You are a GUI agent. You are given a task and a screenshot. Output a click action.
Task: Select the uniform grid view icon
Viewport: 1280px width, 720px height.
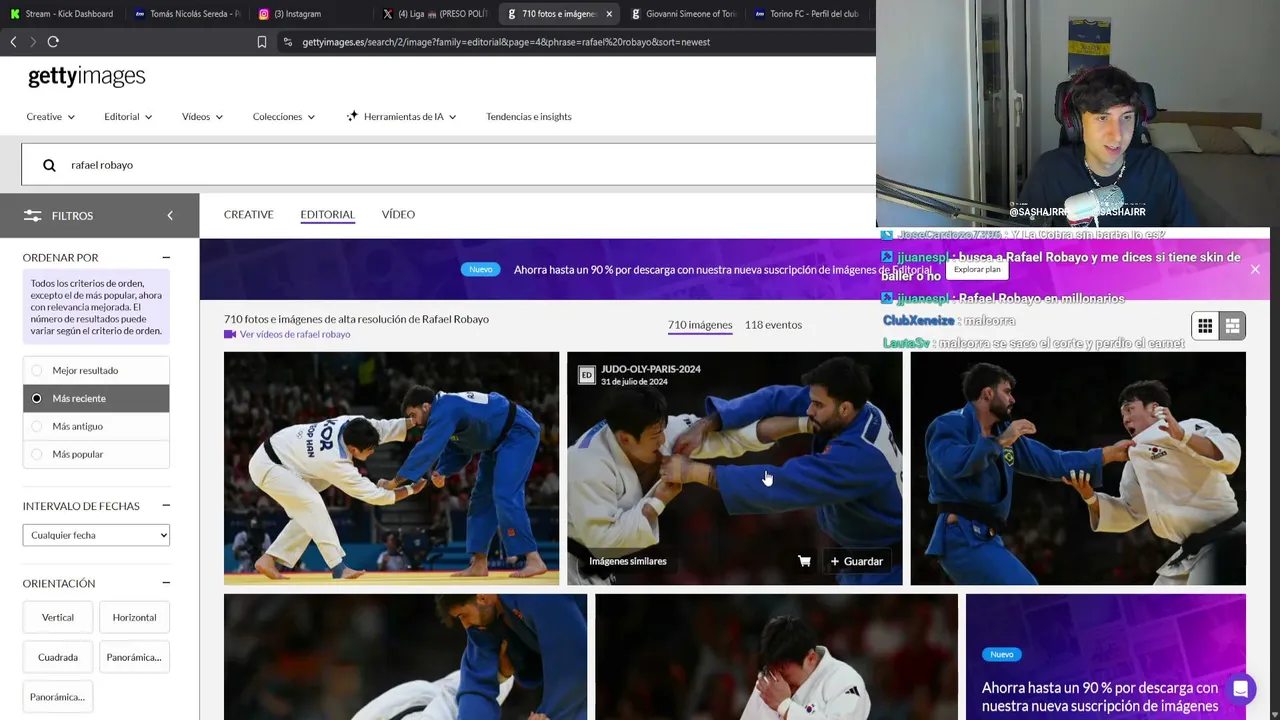tap(1205, 326)
